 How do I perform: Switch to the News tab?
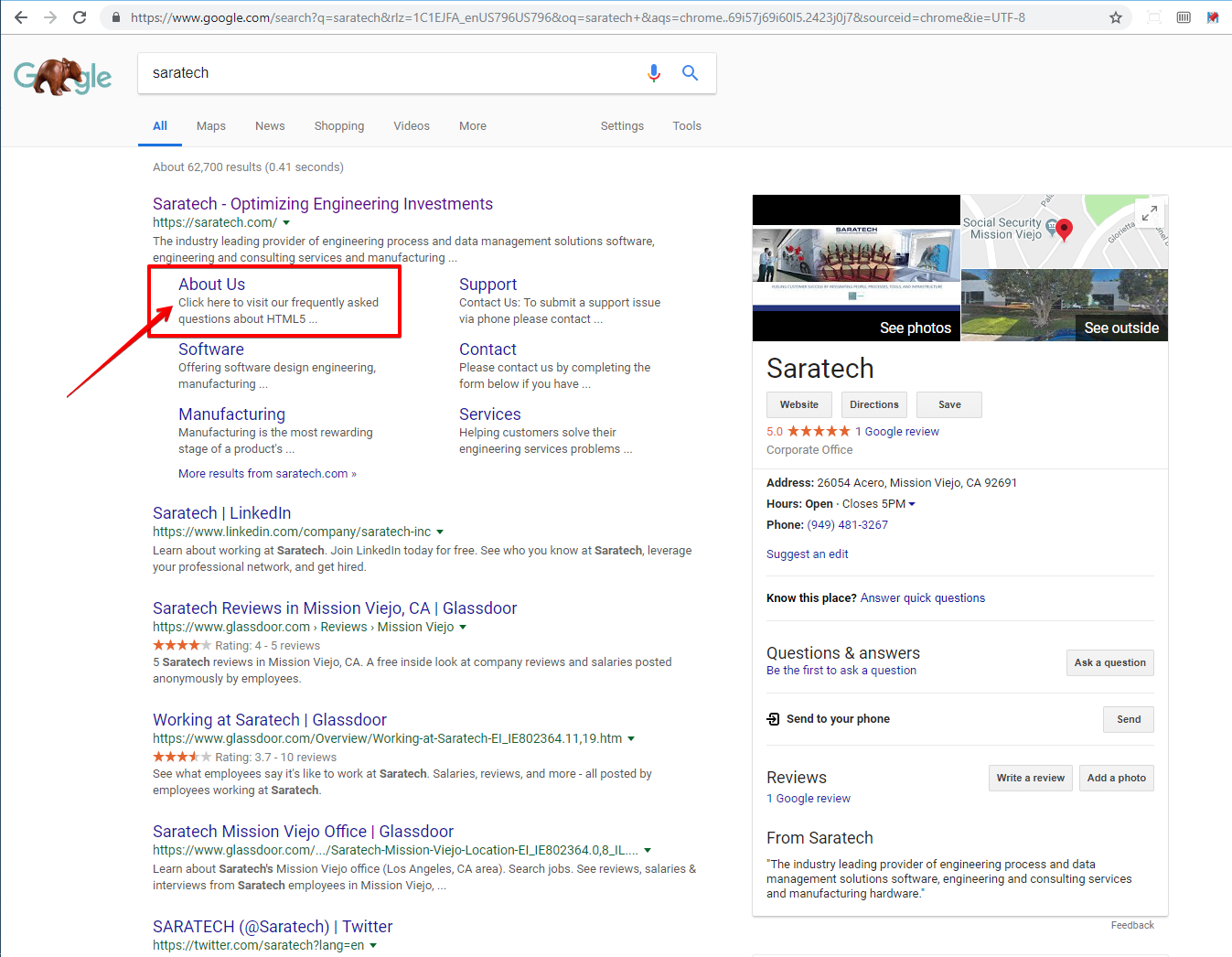click(270, 126)
